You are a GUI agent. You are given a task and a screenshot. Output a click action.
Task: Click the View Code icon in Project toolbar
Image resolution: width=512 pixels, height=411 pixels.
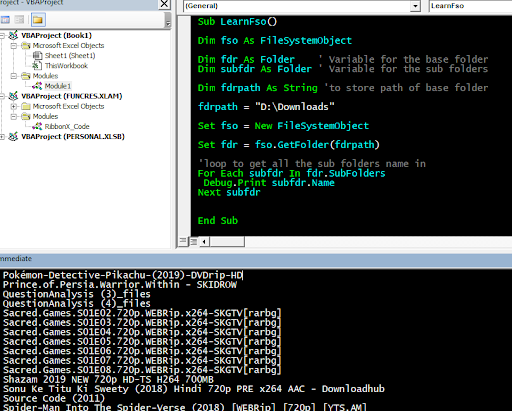pos(5,20)
